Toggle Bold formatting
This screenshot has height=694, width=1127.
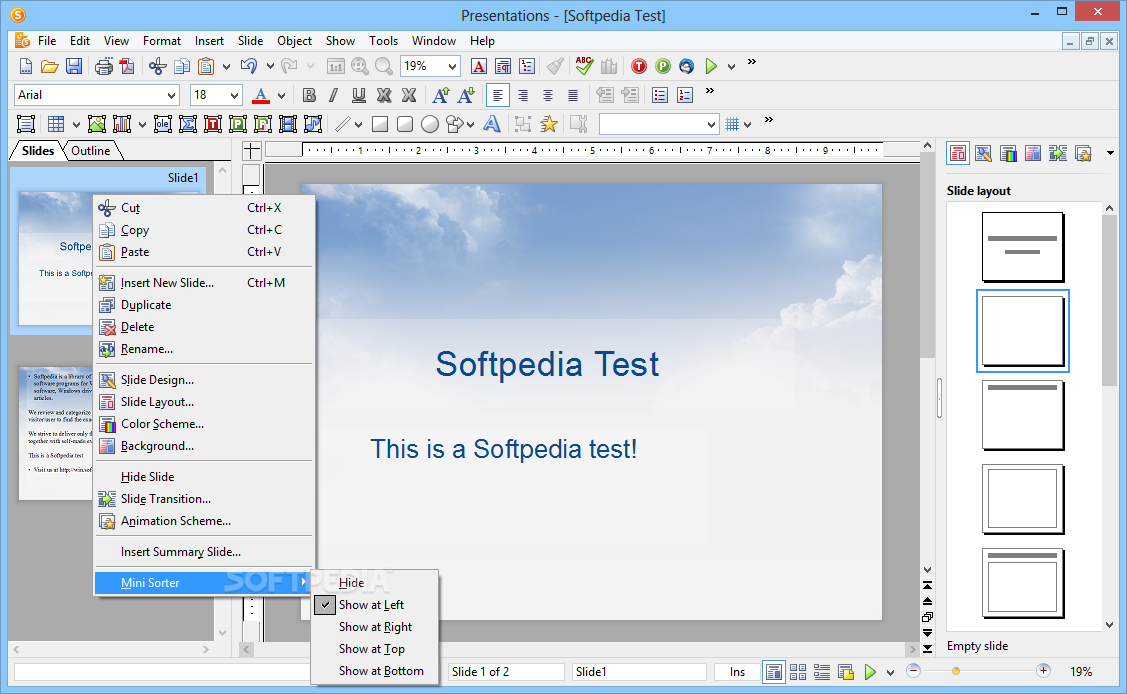[x=309, y=95]
